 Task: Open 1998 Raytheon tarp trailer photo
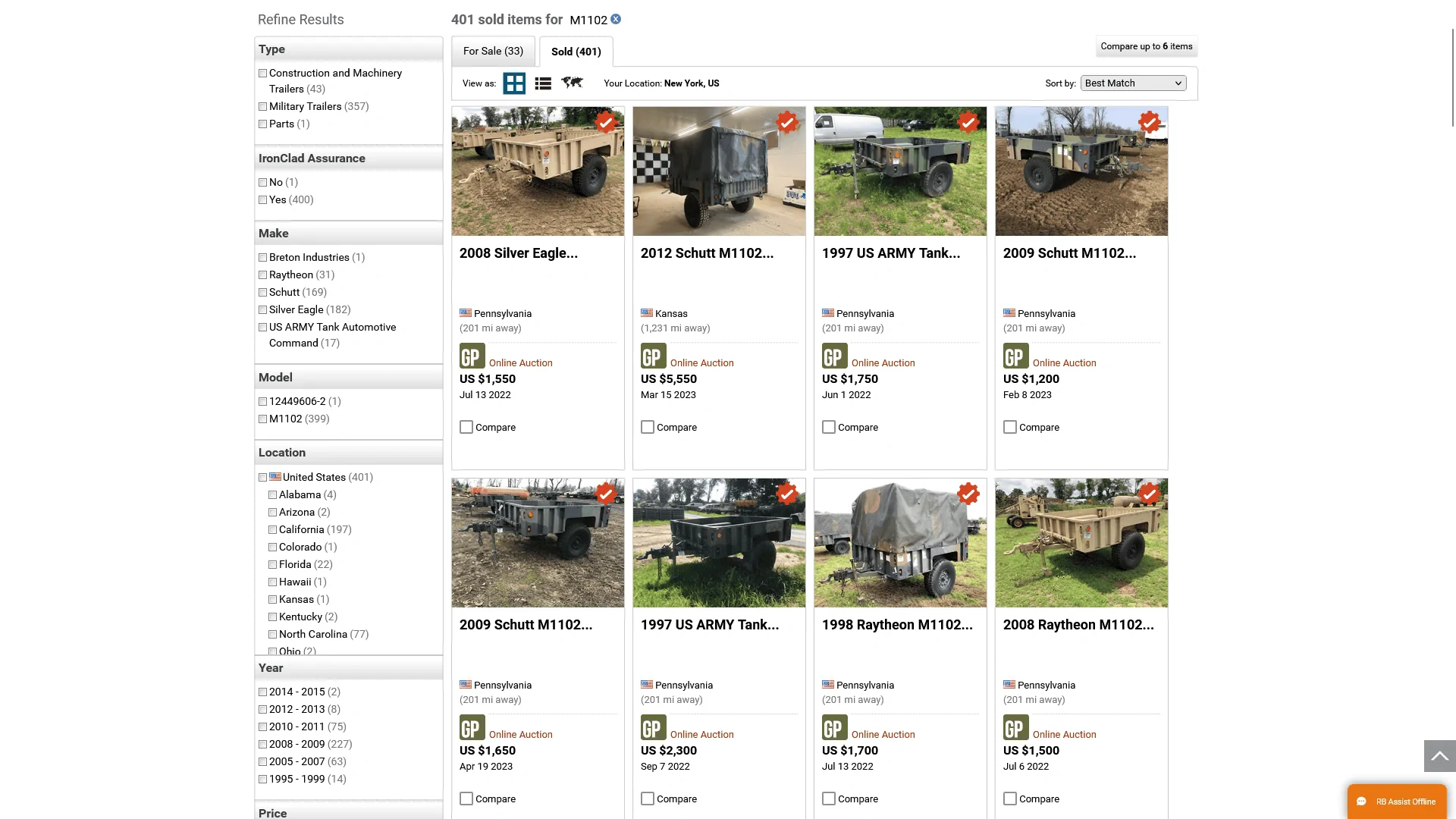point(900,543)
